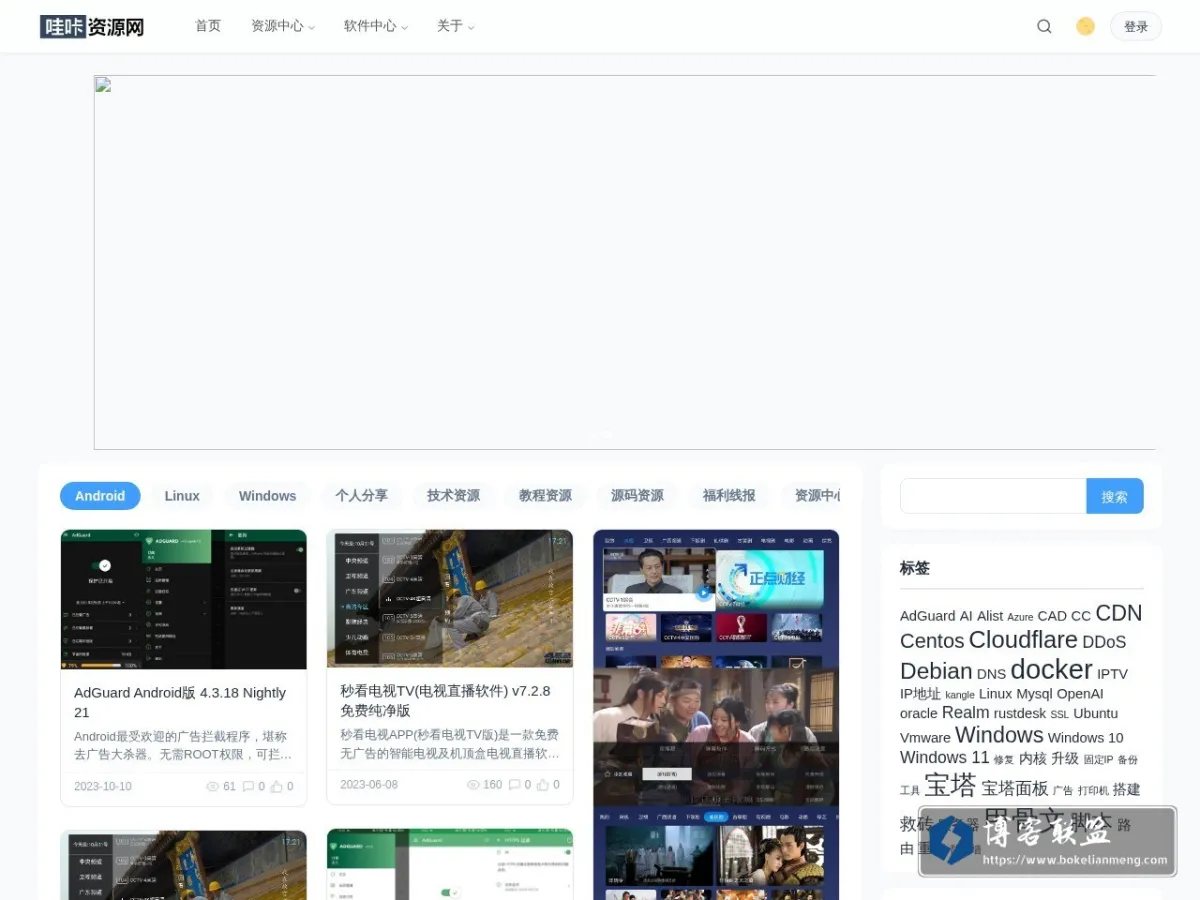Select the Android category tab
This screenshot has width=1200, height=900.
click(100, 496)
